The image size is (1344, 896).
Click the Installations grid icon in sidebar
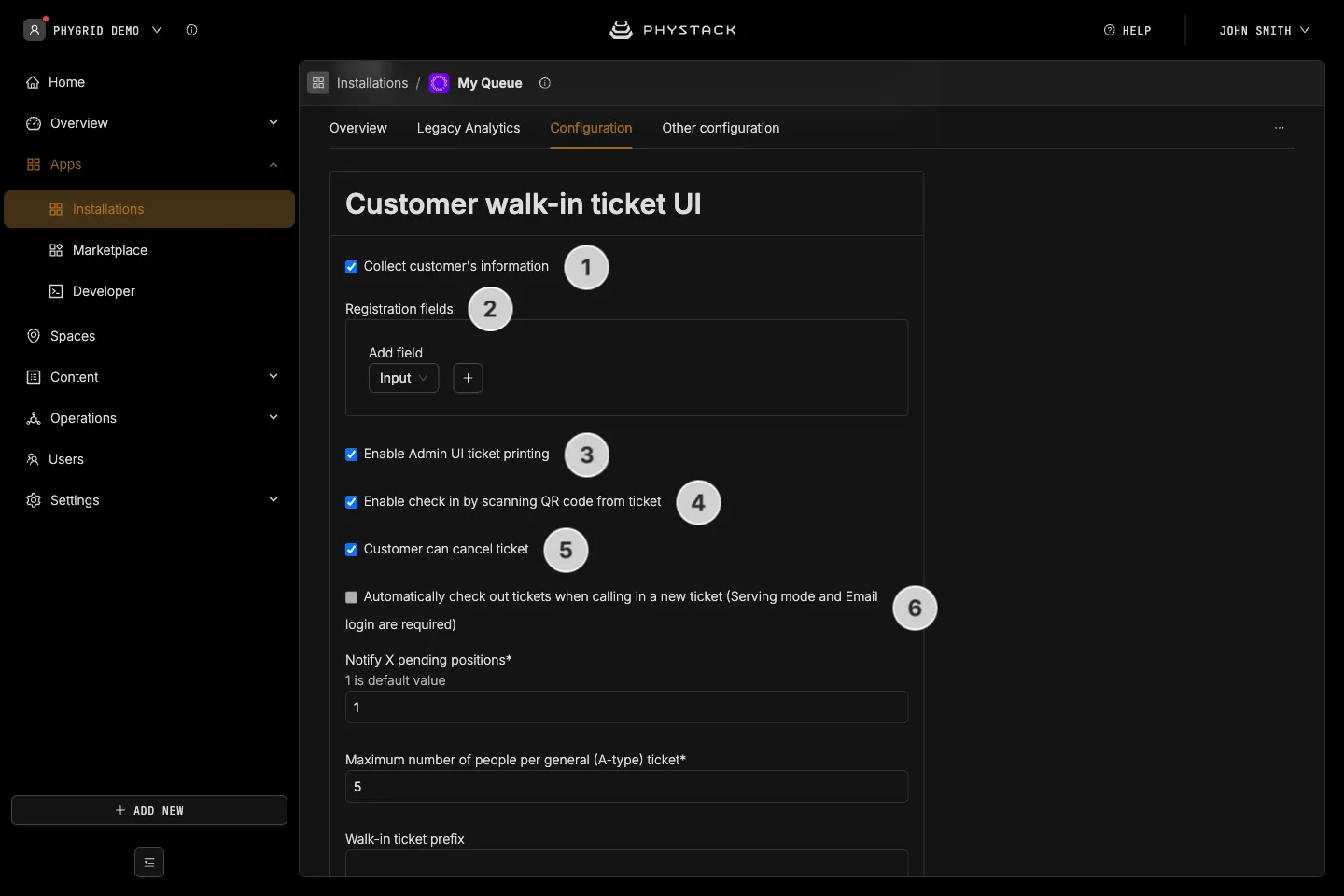(x=56, y=209)
